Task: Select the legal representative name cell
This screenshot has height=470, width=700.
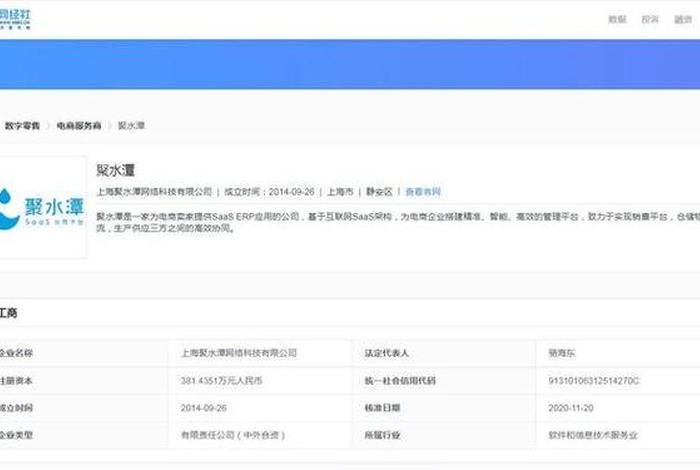Action: [618, 353]
